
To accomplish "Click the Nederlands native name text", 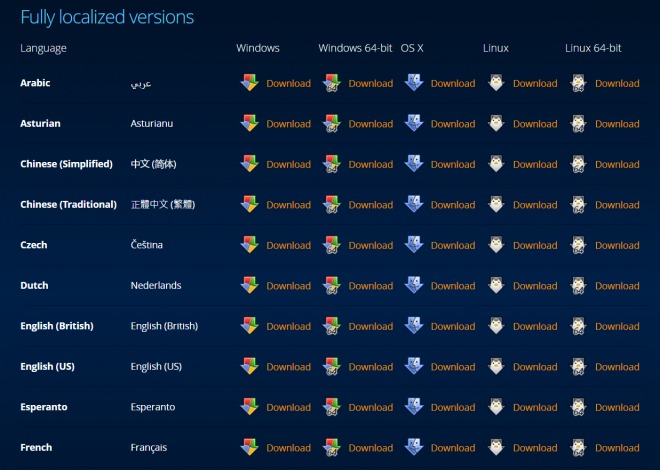I will (x=156, y=285).
